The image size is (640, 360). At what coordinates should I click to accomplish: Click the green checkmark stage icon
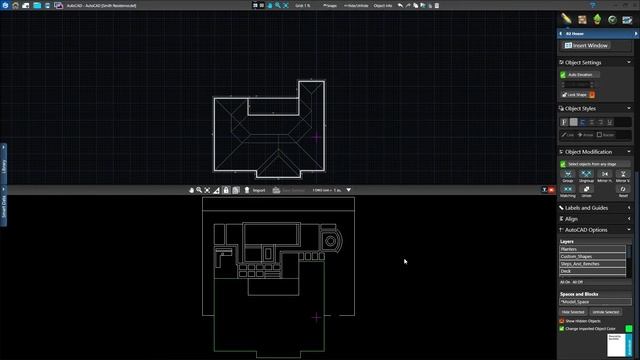[x=612, y=19]
